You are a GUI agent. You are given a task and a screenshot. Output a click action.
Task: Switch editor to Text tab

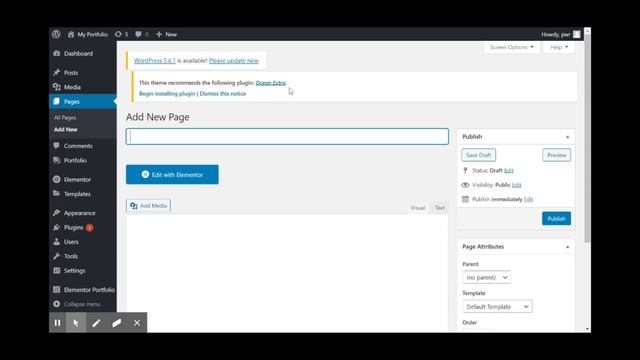tap(440, 208)
